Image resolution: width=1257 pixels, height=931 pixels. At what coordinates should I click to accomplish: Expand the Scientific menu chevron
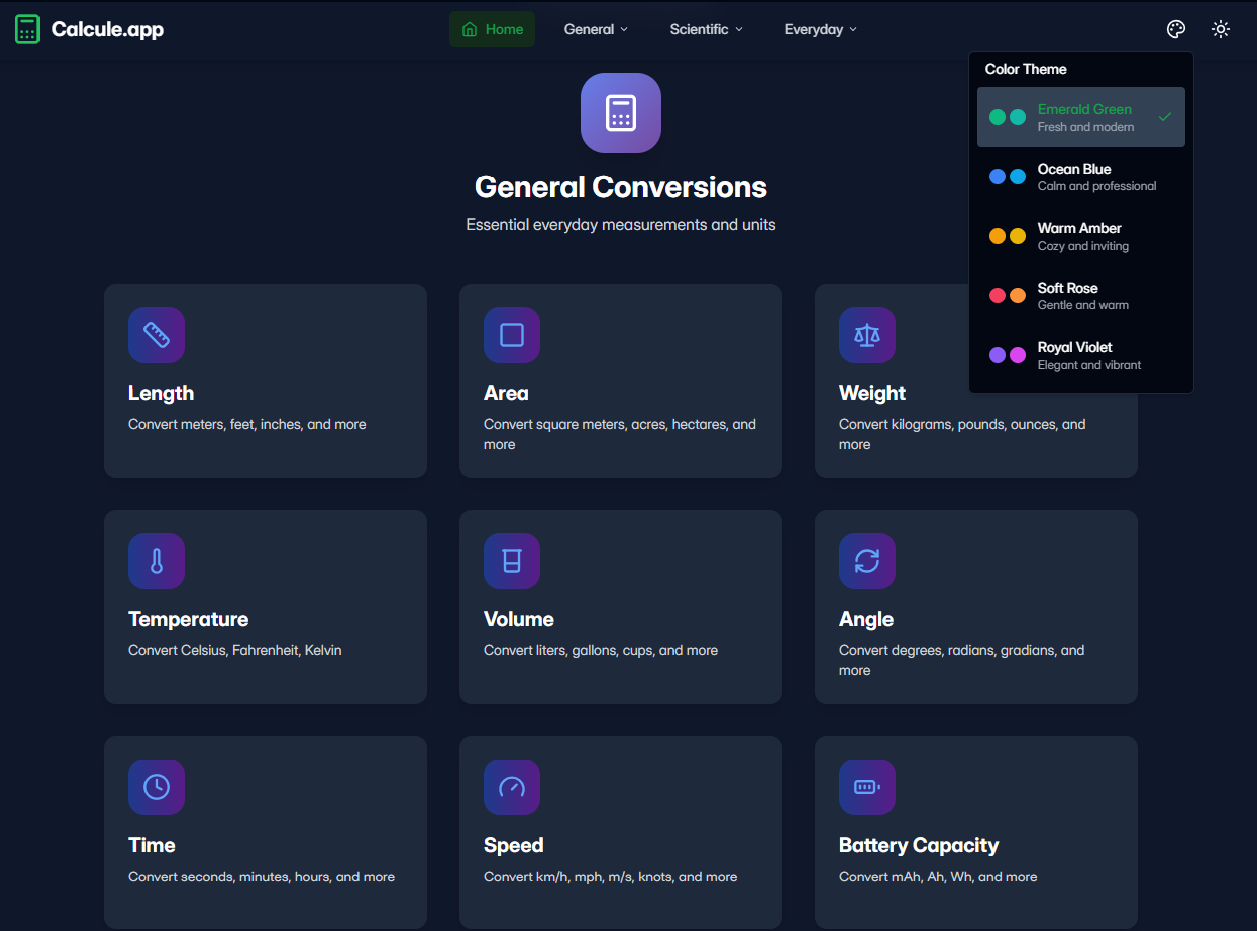pyautogui.click(x=739, y=30)
